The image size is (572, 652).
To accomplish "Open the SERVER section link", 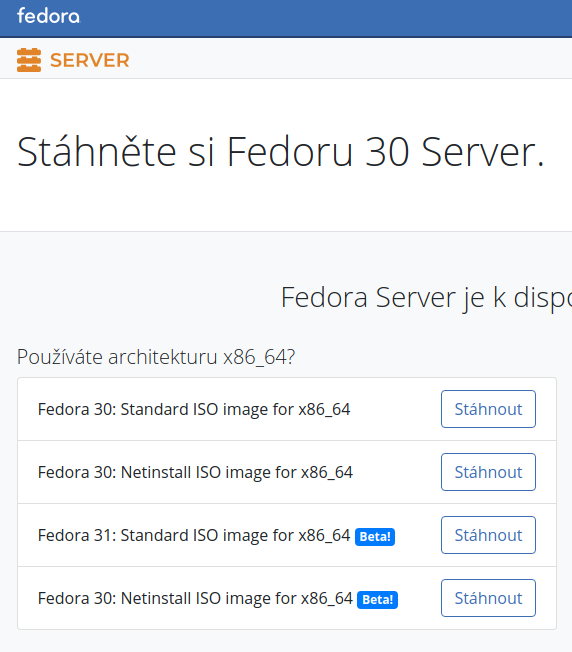I will 90,60.
